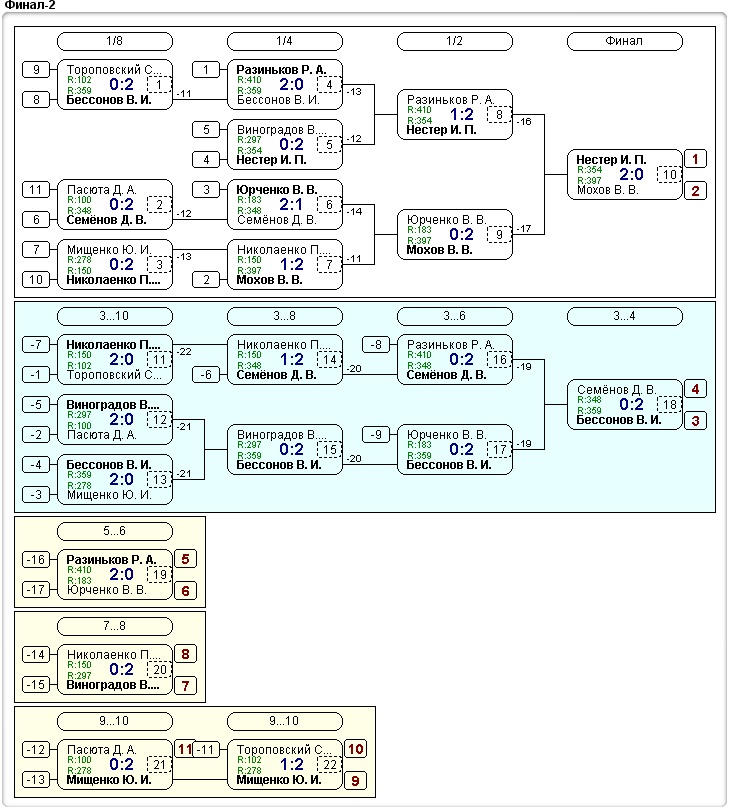Click seed box 7 beside Мищенко

(36, 250)
